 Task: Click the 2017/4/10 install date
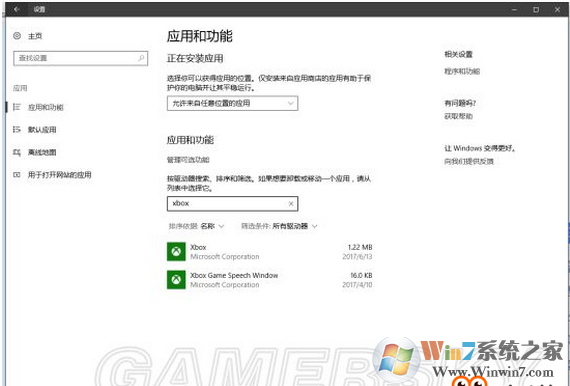click(357, 285)
